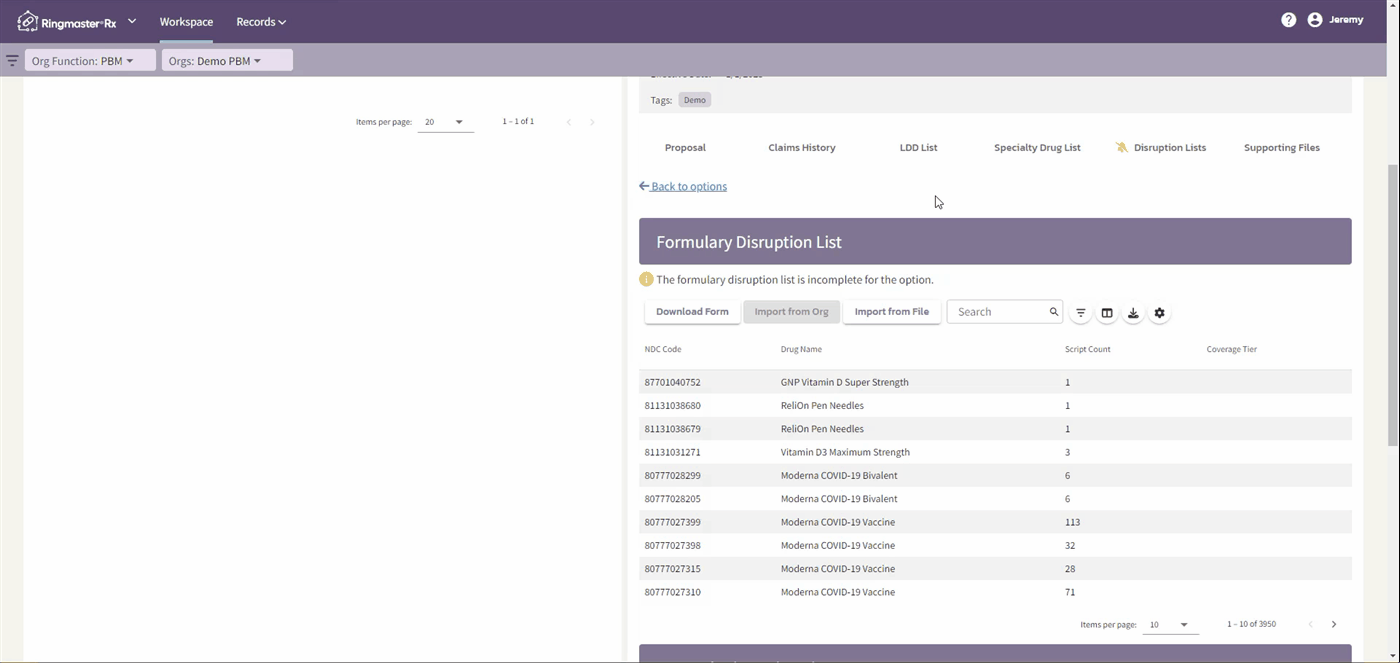
Task: Click the help question mark icon
Action: tap(1289, 20)
